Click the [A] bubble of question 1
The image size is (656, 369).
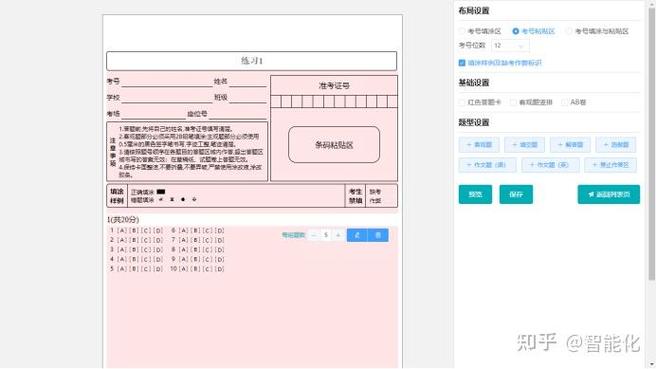[122, 231]
